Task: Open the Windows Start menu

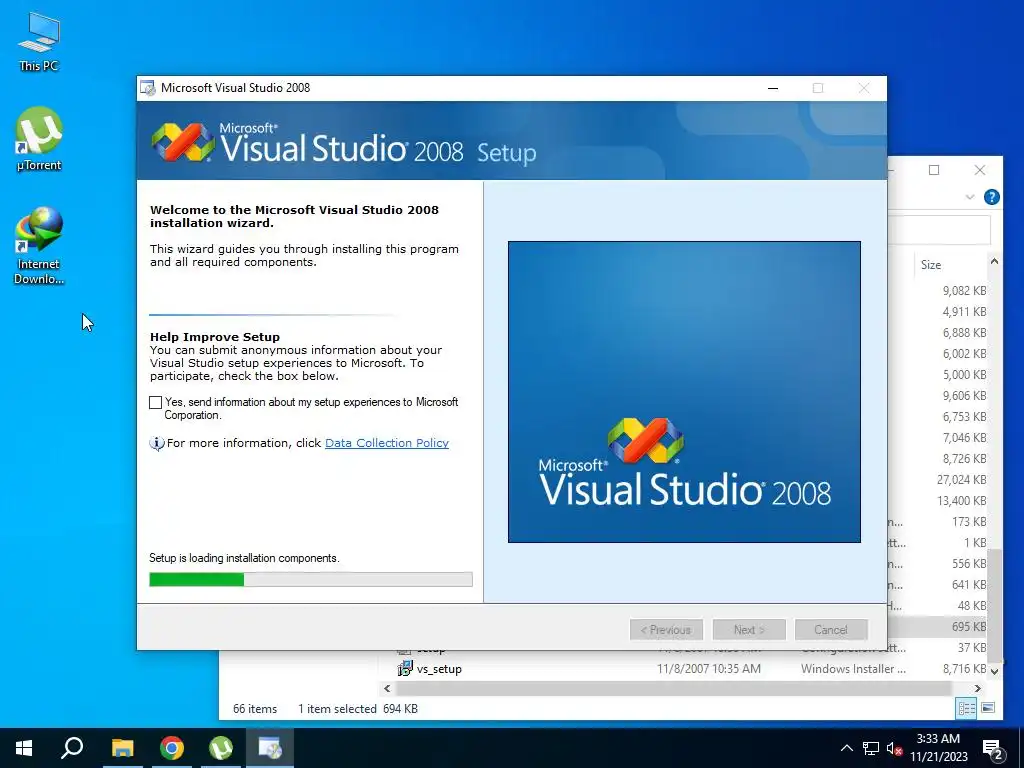Action: [x=24, y=748]
